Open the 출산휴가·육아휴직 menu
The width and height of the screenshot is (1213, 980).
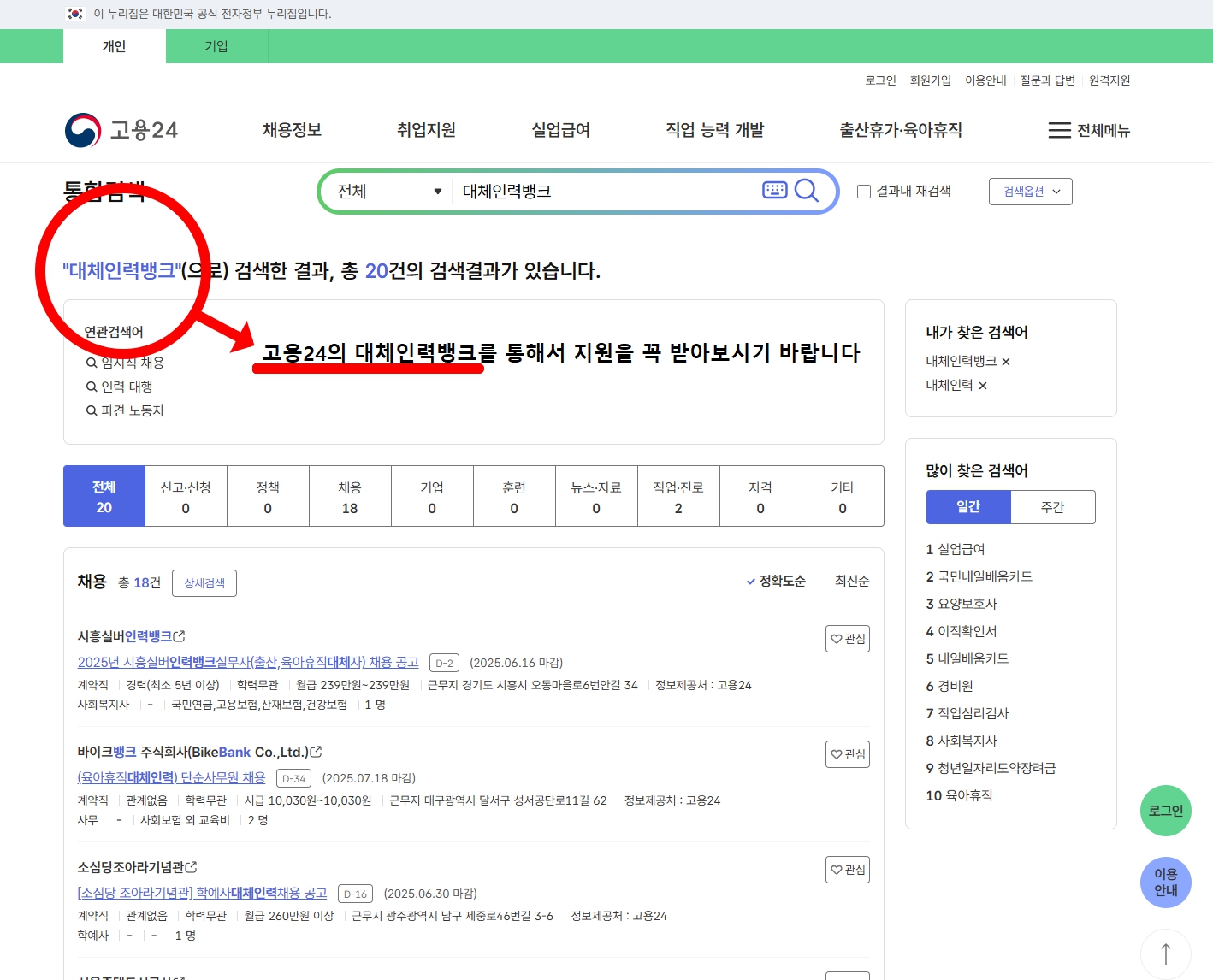(x=901, y=130)
